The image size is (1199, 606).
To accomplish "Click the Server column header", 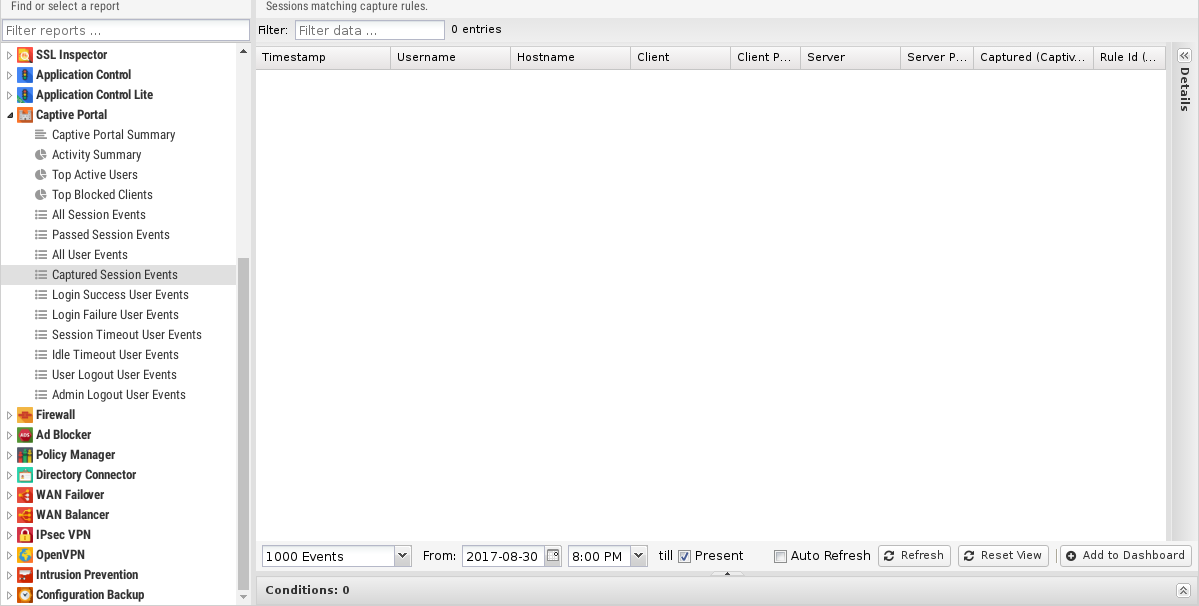I will (x=850, y=57).
